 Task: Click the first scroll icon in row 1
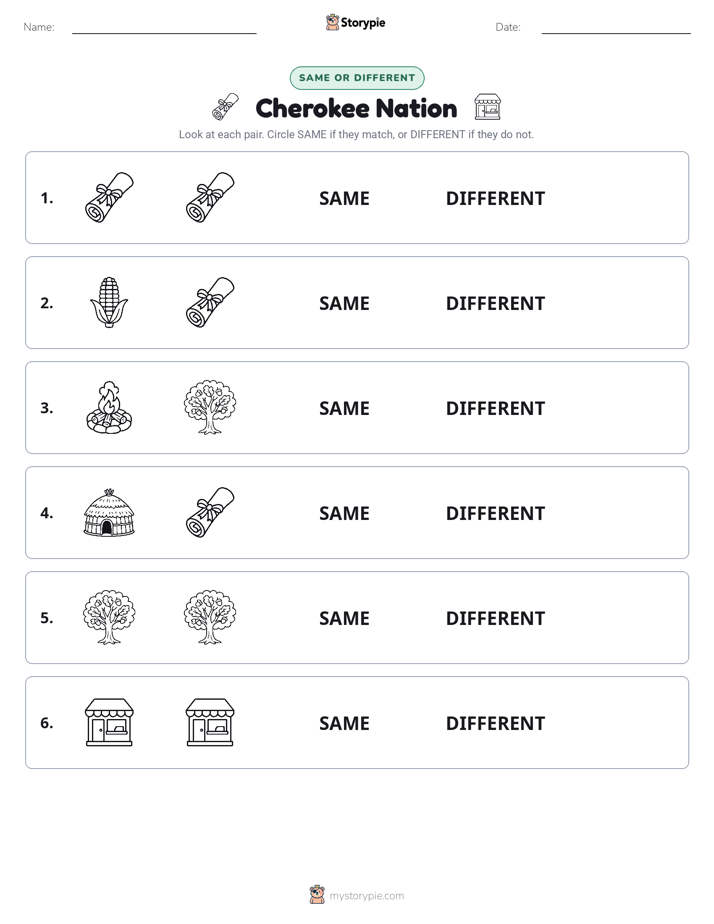click(x=109, y=197)
